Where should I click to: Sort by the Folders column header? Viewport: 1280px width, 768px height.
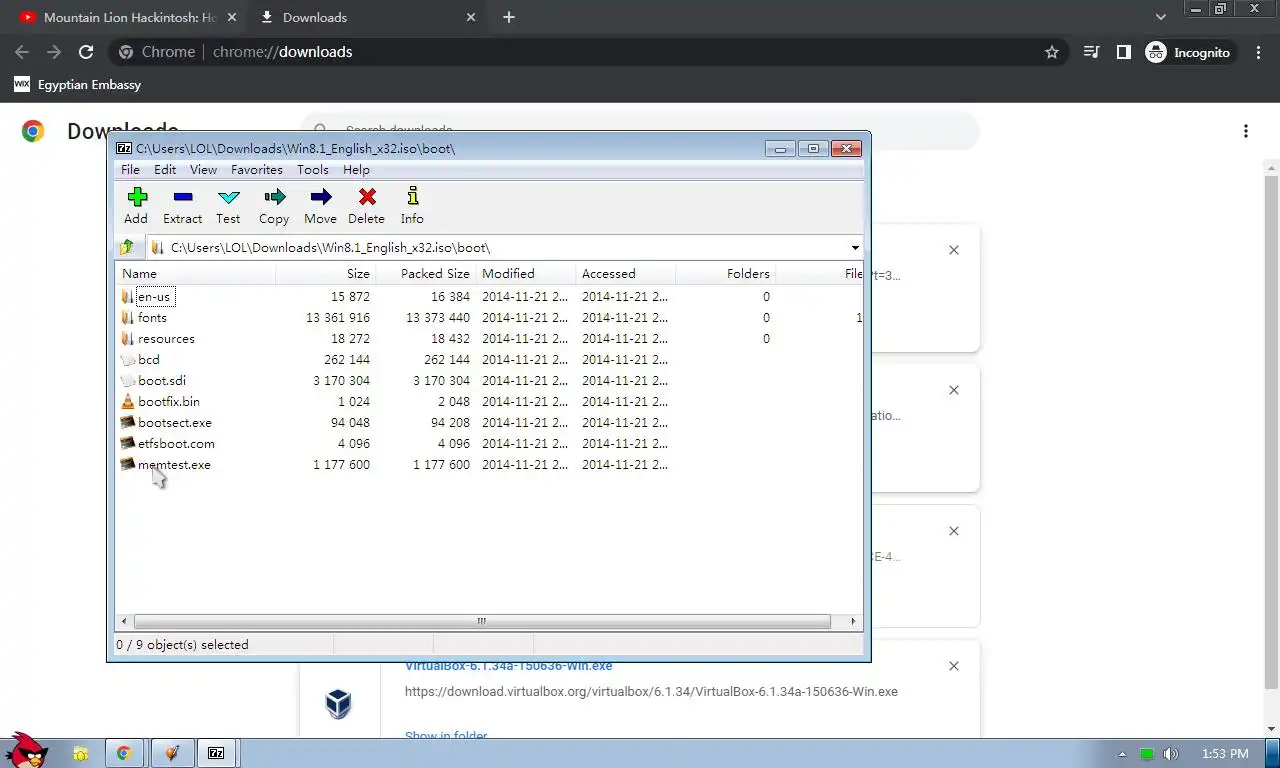point(726,273)
